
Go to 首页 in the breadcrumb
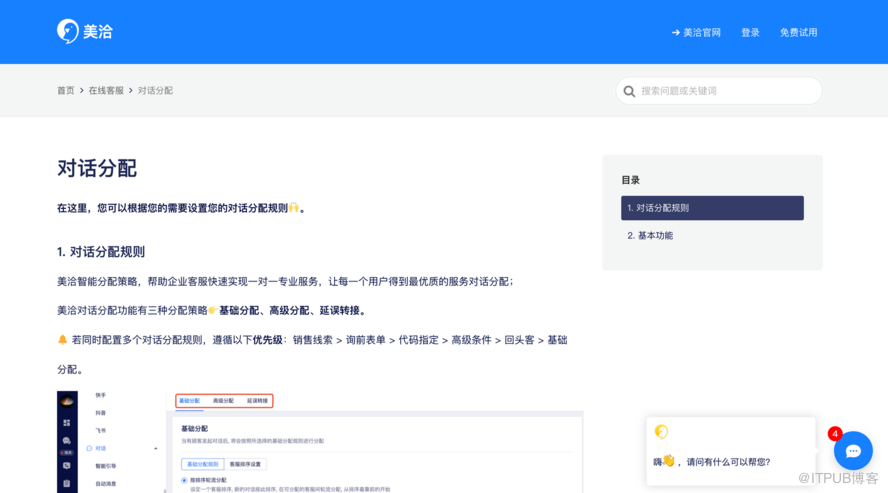point(65,91)
